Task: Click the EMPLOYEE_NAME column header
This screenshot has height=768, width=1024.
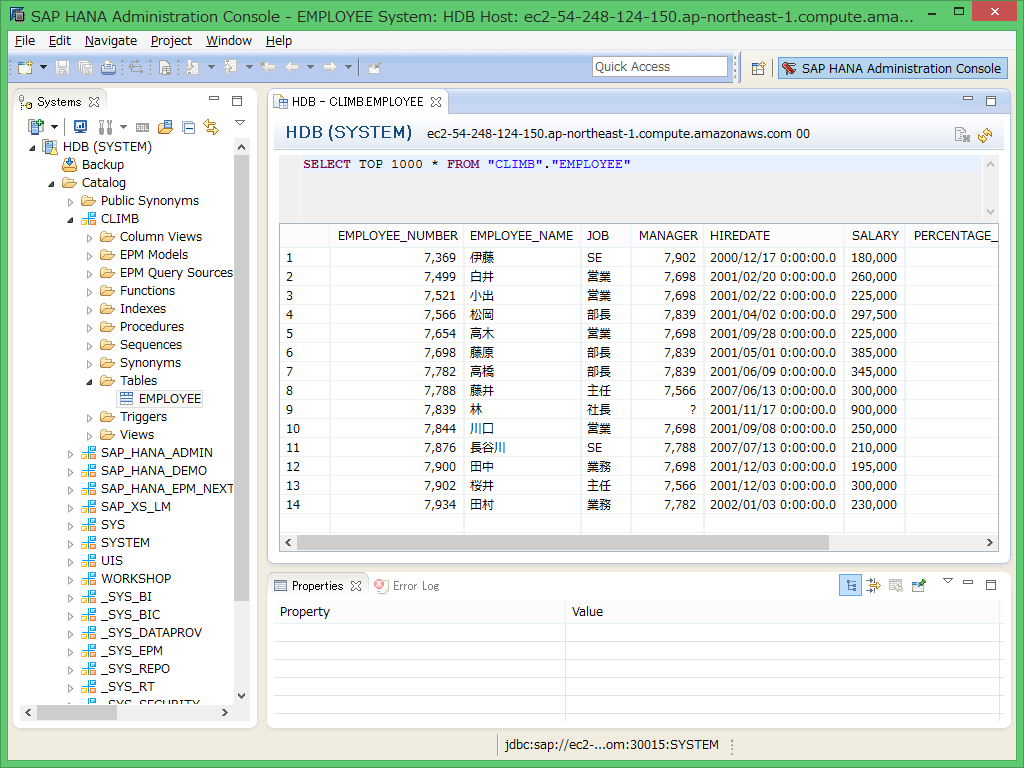Action: (x=521, y=236)
